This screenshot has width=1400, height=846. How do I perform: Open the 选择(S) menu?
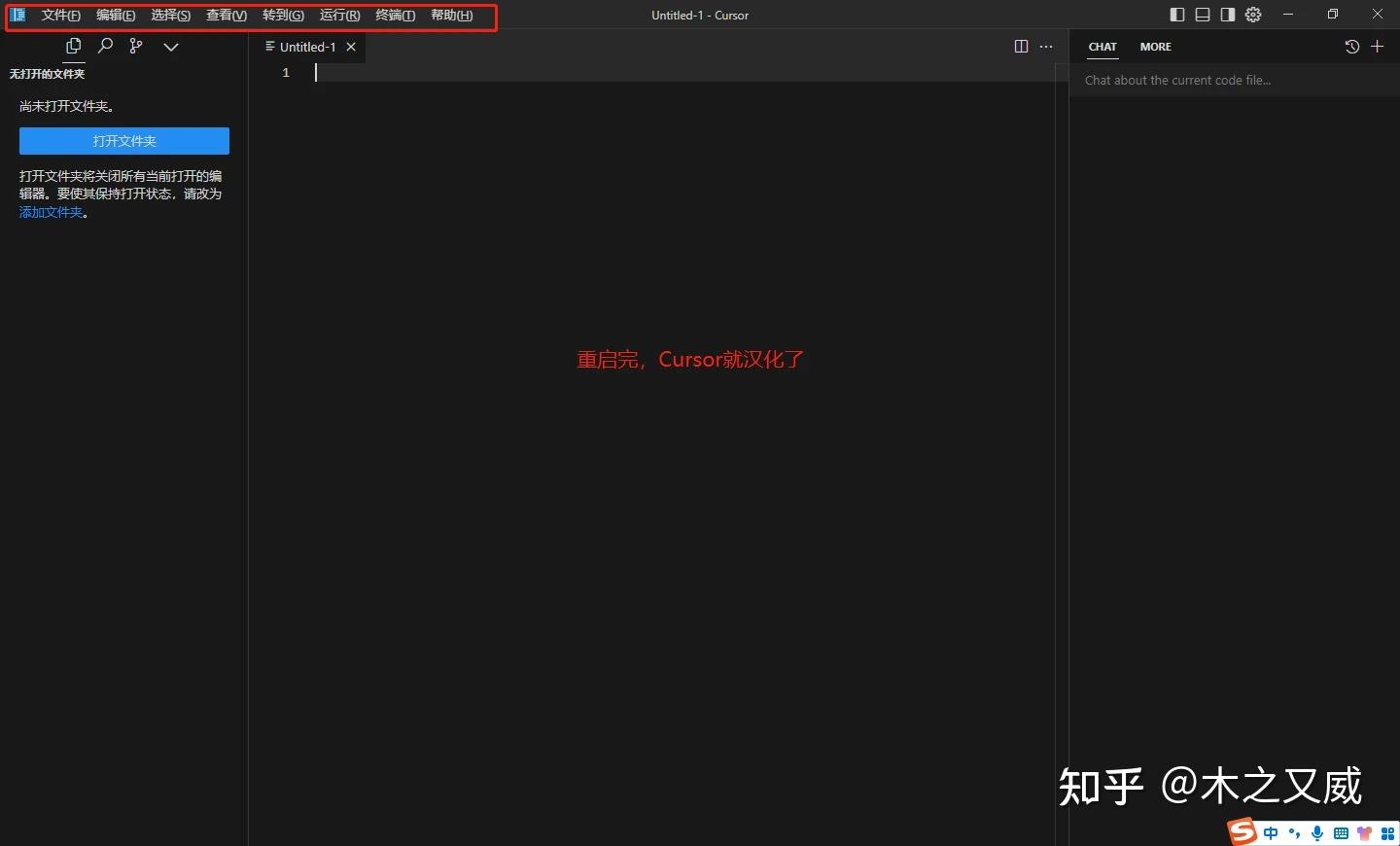170,16
